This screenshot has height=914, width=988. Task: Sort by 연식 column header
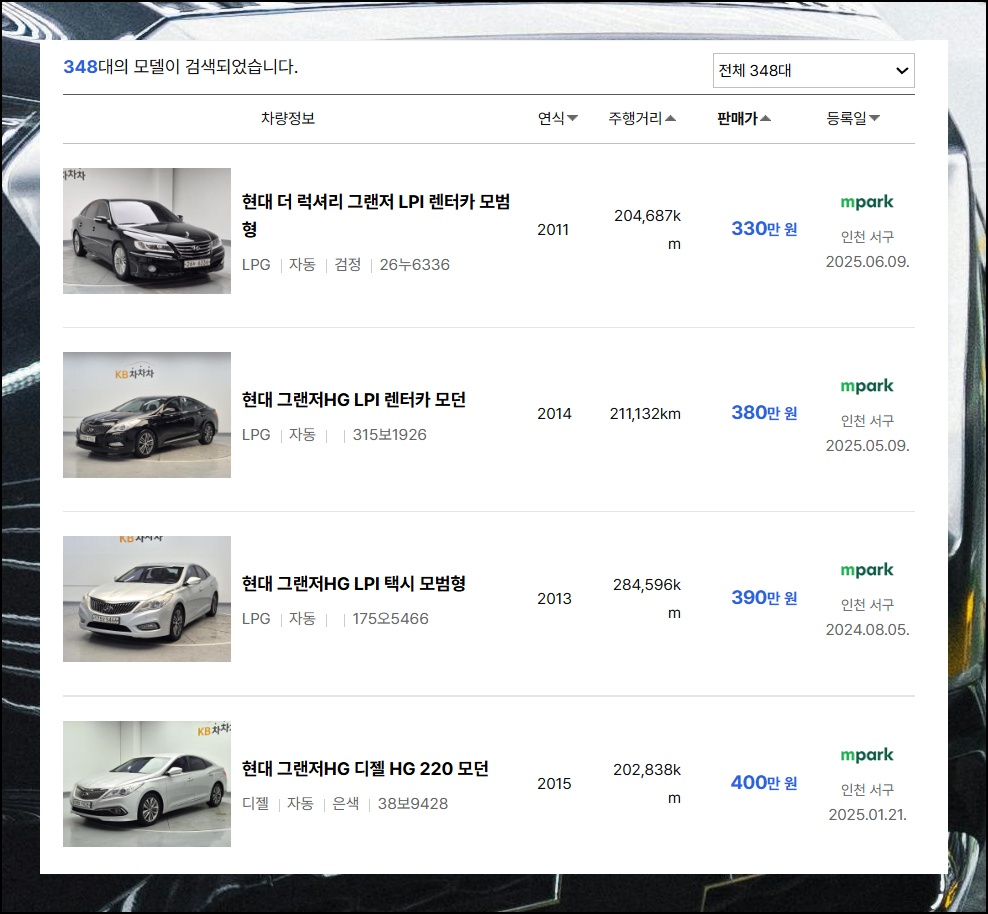point(557,118)
